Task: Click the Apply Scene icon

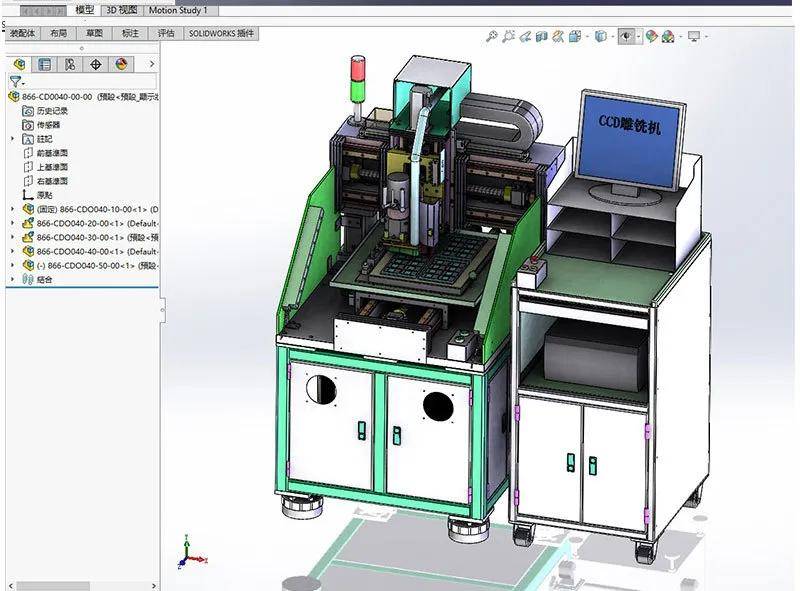Action: [x=668, y=36]
